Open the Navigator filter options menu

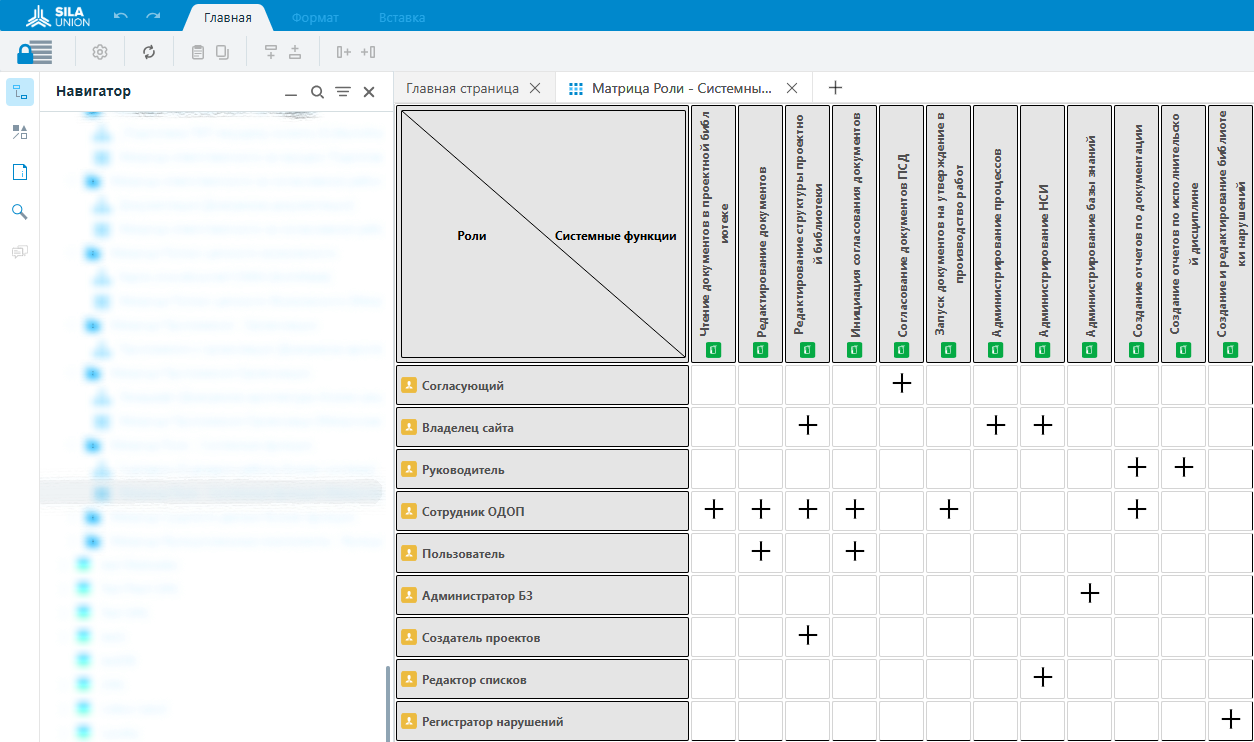(x=343, y=92)
